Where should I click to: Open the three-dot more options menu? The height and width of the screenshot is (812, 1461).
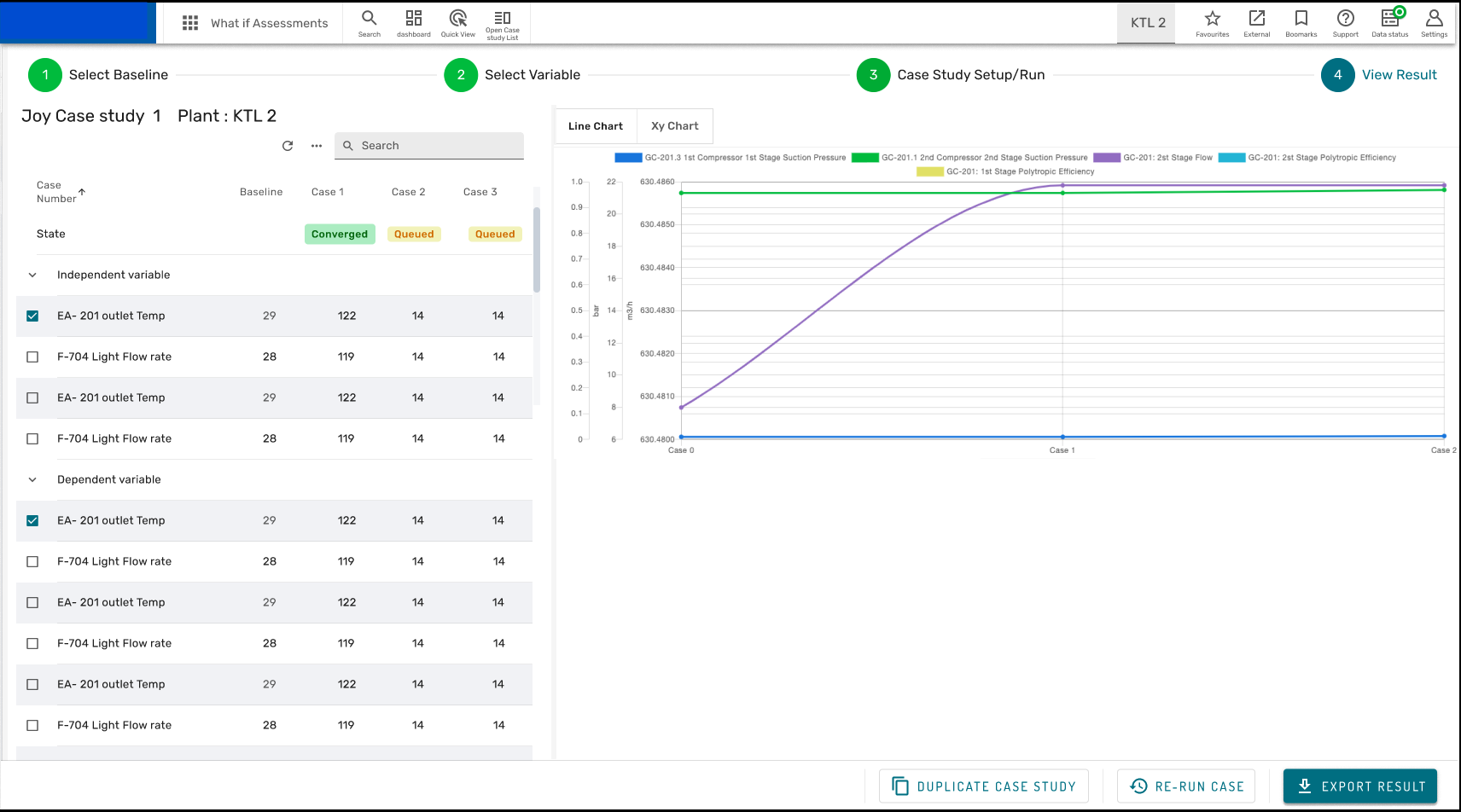click(x=317, y=146)
